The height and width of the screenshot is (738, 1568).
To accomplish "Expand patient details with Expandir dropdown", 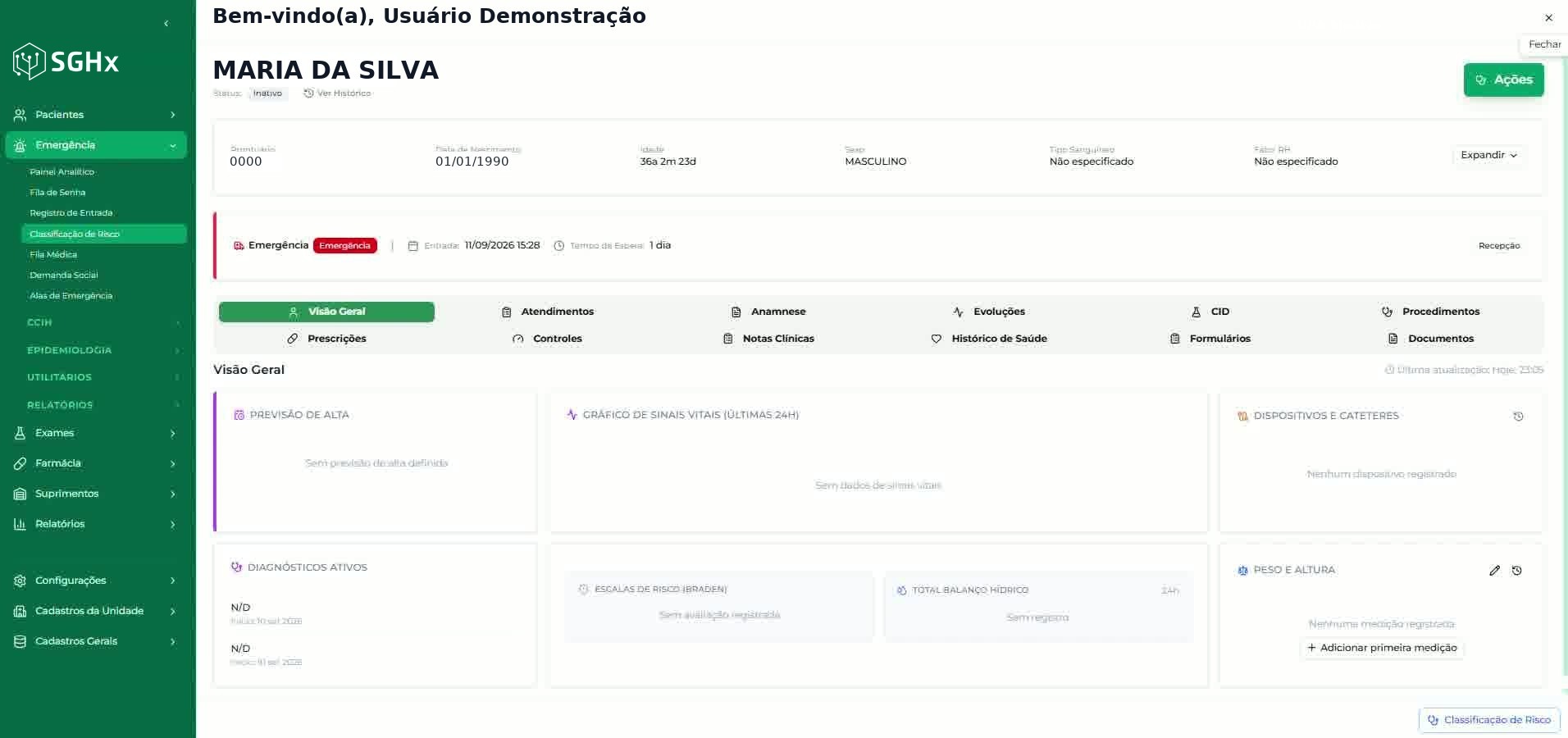I will (x=1488, y=155).
